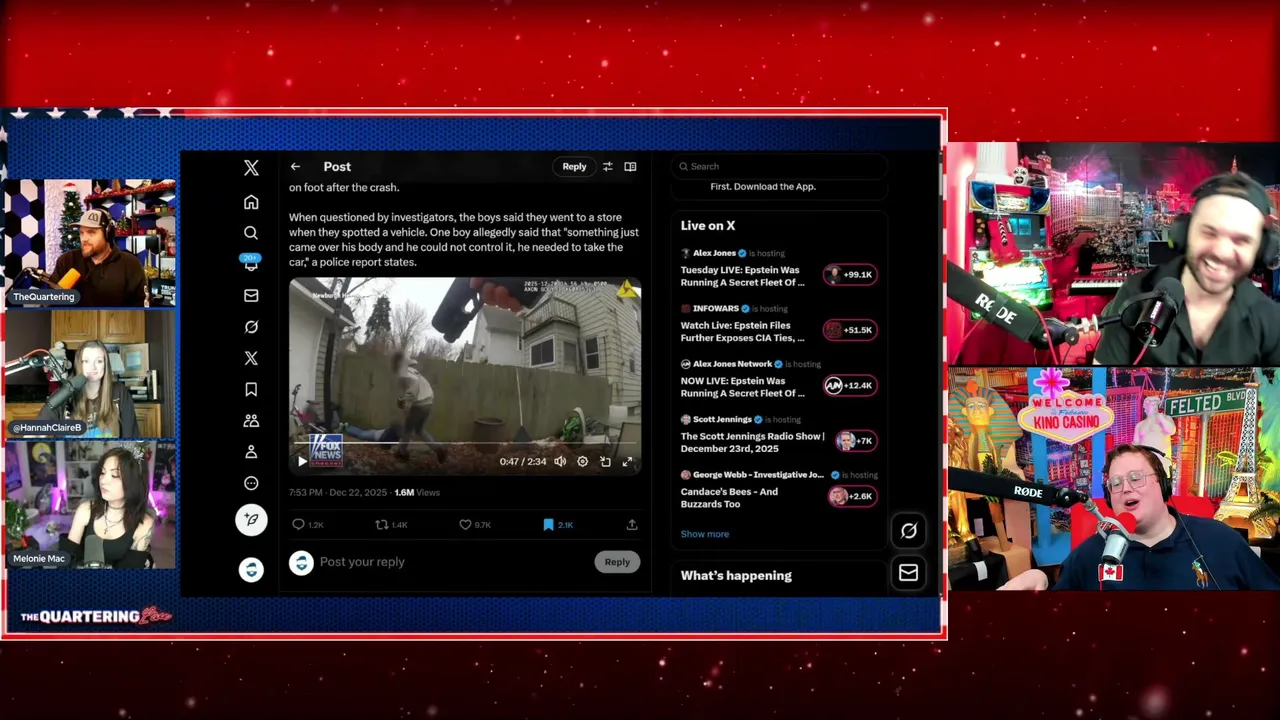Click the 'Live on X' heading

[708, 226]
